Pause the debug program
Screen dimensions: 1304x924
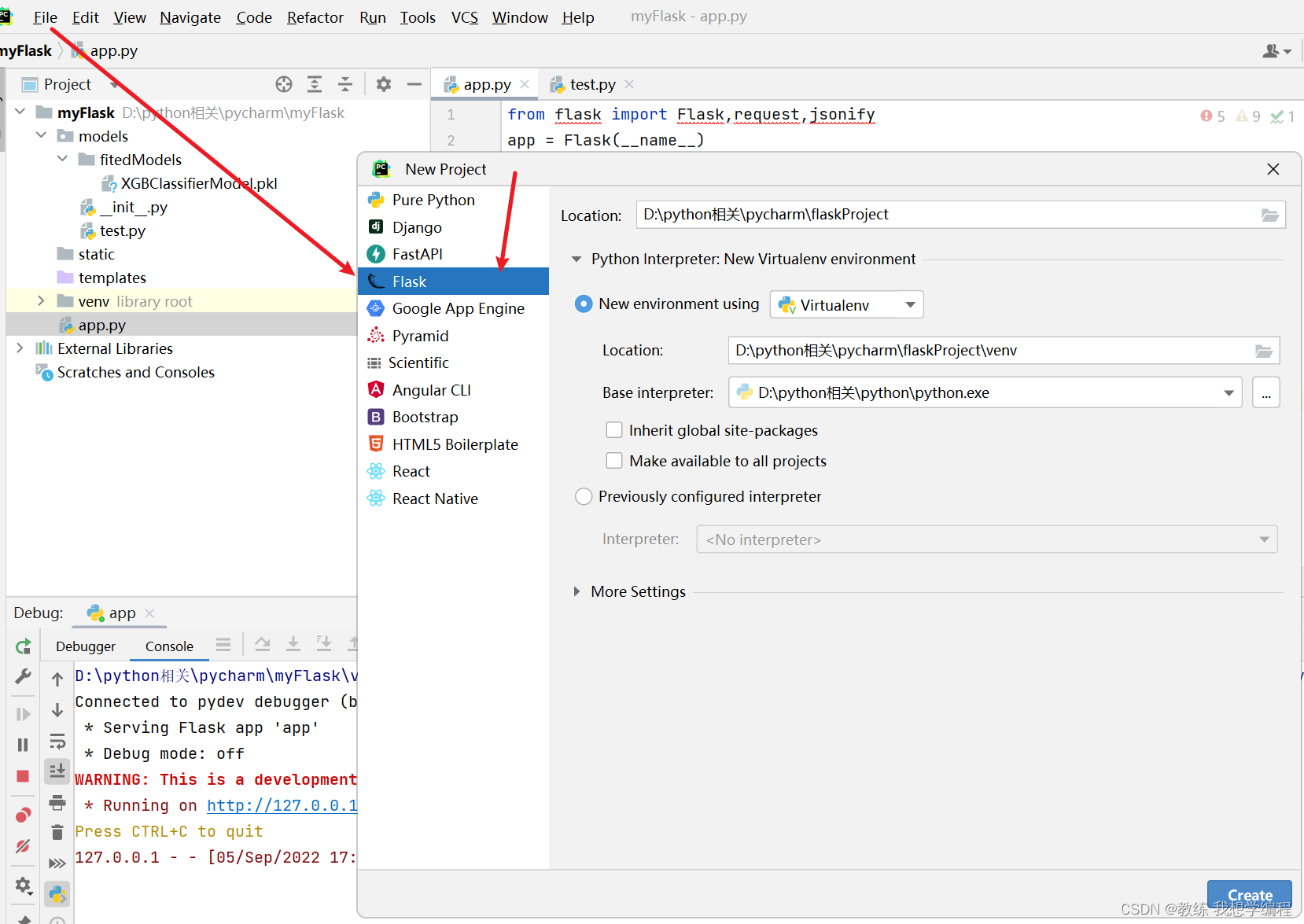tap(23, 745)
